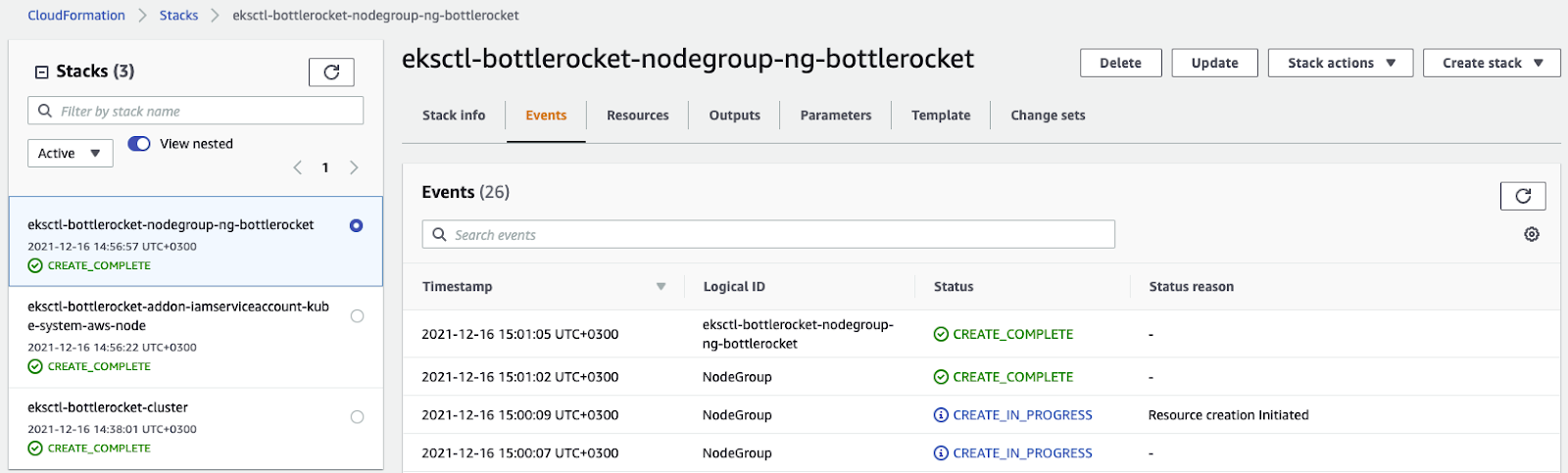The width and height of the screenshot is (1568, 473).
Task: Switch to the Resources tab
Action: [637, 116]
